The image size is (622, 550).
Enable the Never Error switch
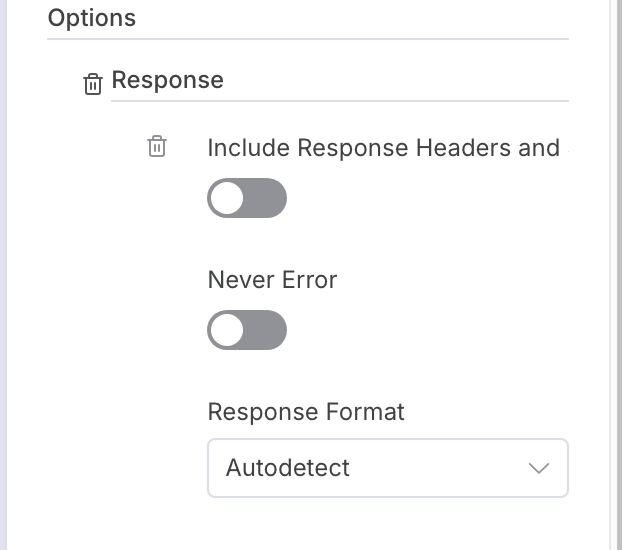[247, 330]
